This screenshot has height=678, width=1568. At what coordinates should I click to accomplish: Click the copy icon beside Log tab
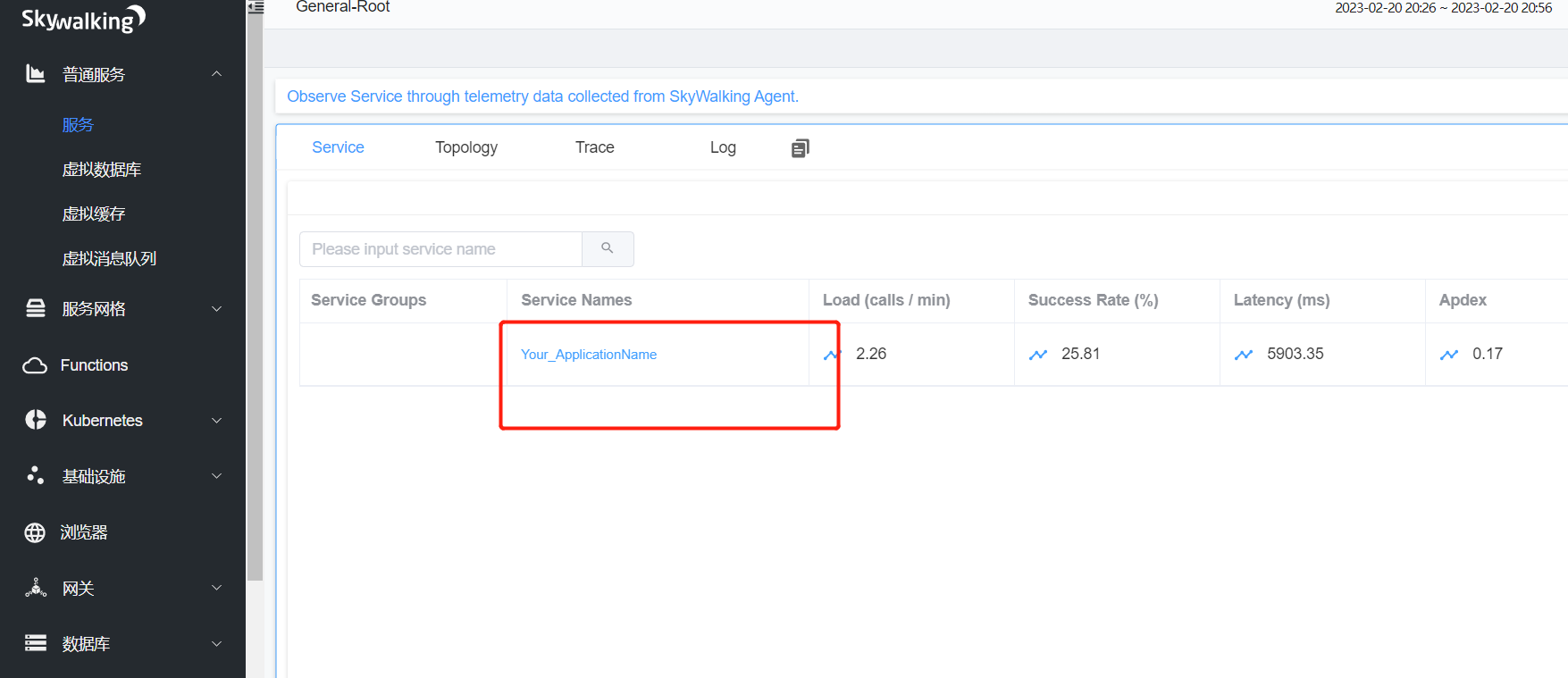point(800,148)
